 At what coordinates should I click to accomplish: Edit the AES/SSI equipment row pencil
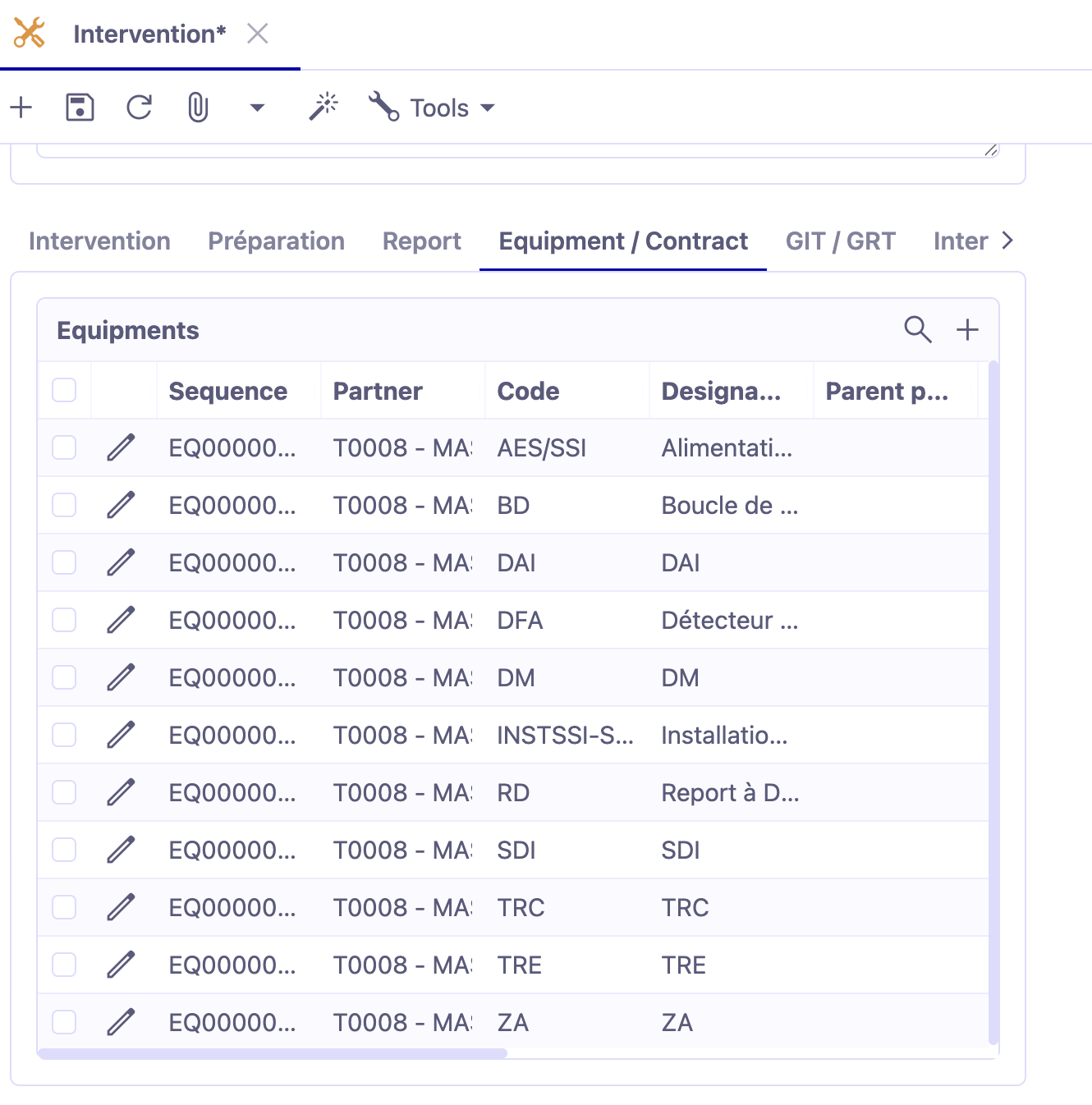pos(121,447)
